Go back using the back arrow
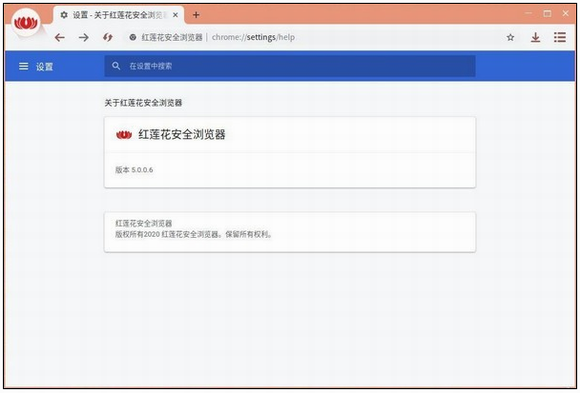This screenshot has height=393, width=580. click(x=60, y=37)
